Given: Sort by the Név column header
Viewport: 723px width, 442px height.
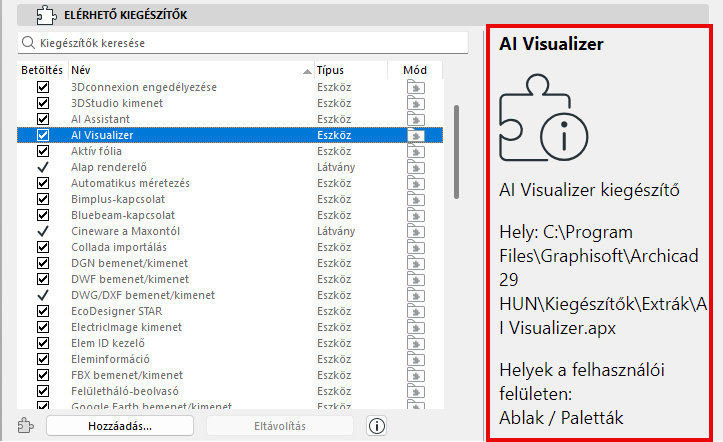Looking at the screenshot, I should [191, 70].
